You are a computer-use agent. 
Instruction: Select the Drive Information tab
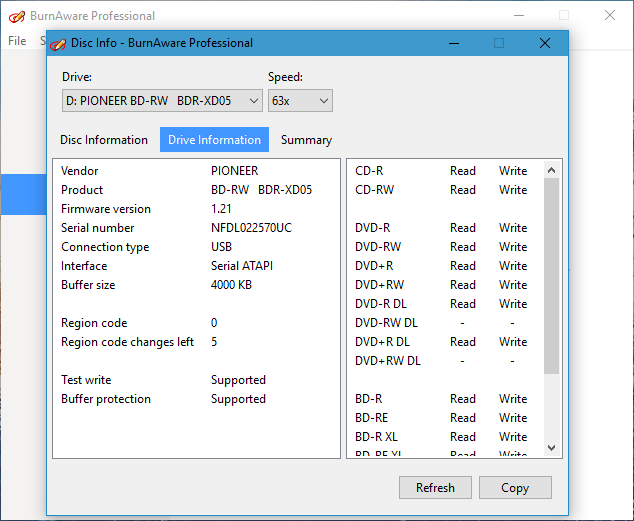(x=214, y=140)
